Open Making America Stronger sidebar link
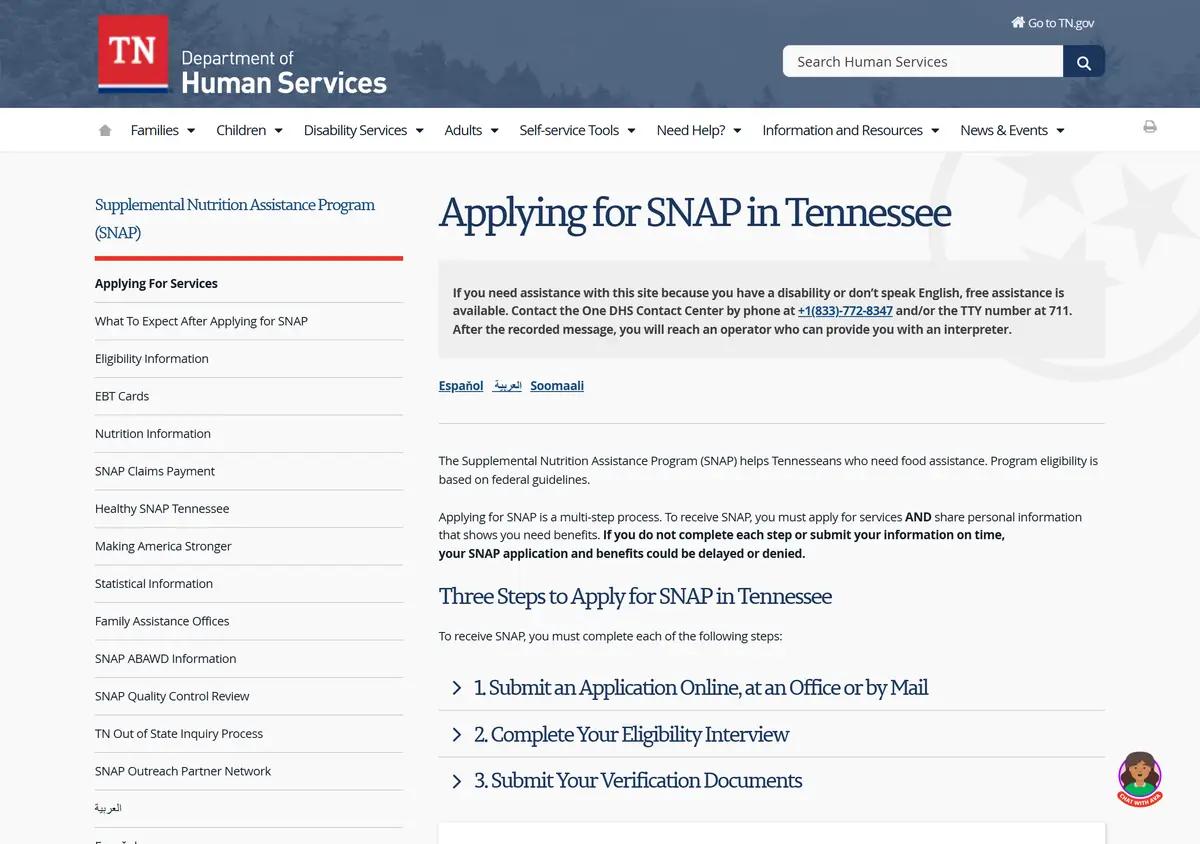Screen dimensions: 1200x844 tap(163, 546)
